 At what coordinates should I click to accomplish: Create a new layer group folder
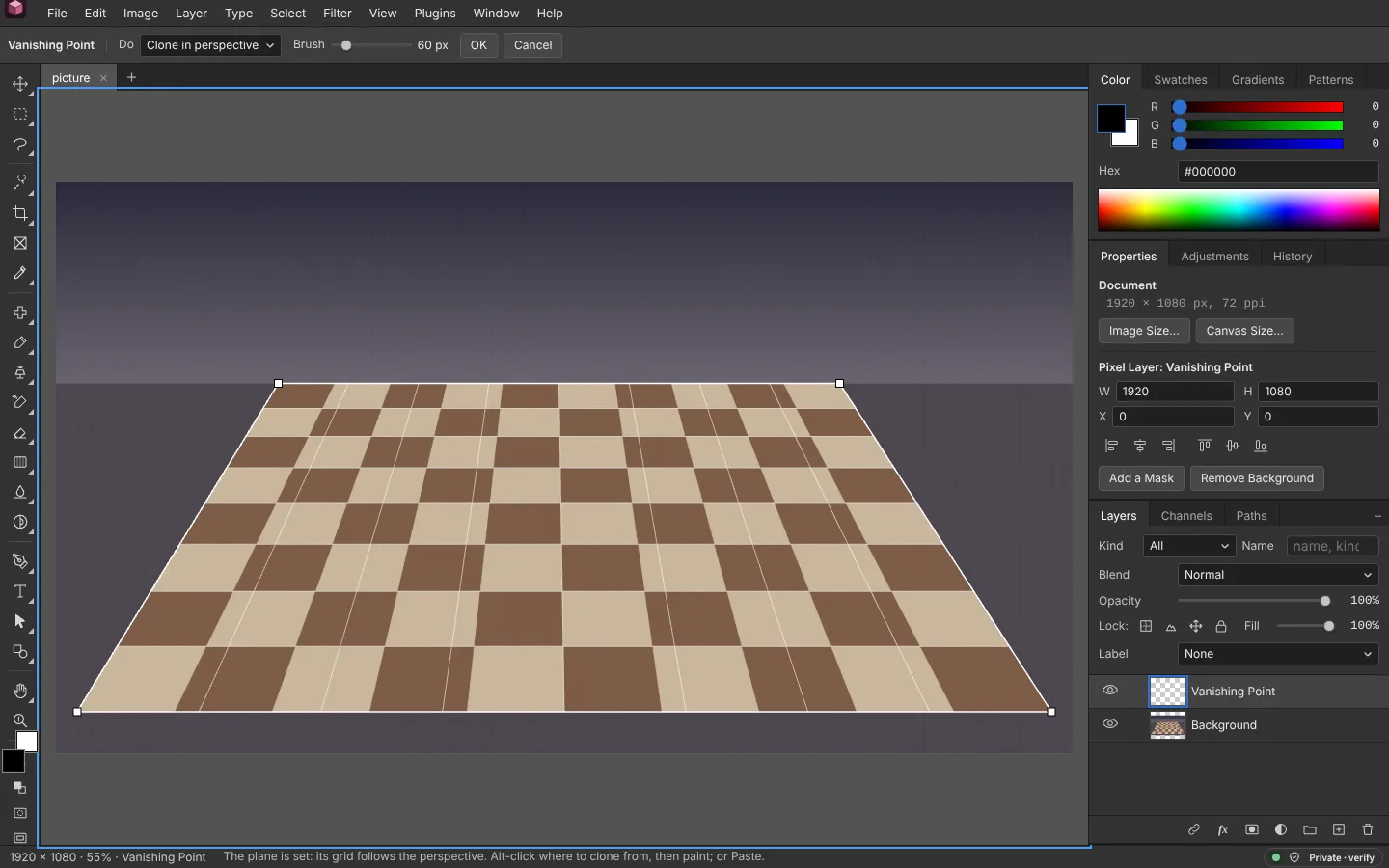(1310, 829)
